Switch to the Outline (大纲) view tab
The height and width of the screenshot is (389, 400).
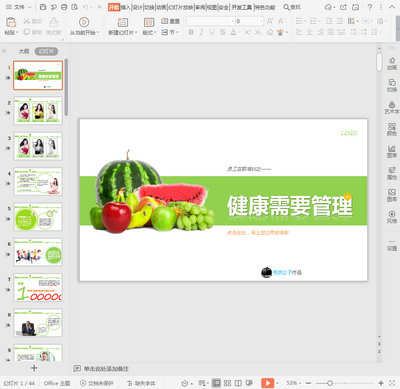click(x=24, y=51)
